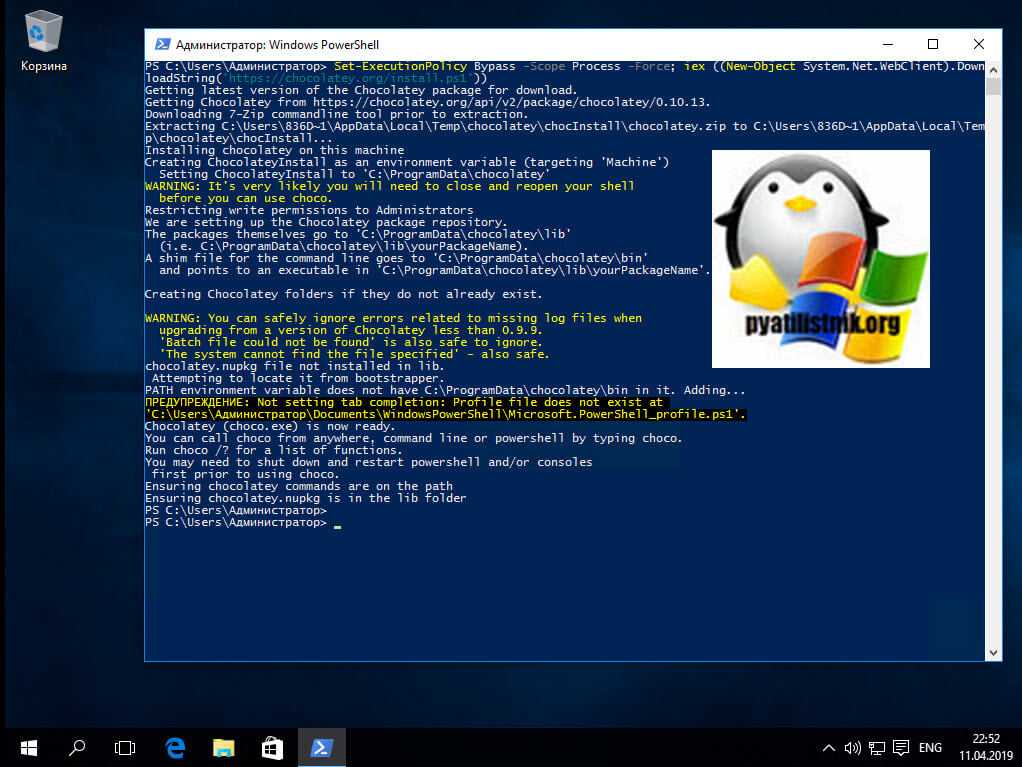Open the ENG input language switcher

coord(930,747)
